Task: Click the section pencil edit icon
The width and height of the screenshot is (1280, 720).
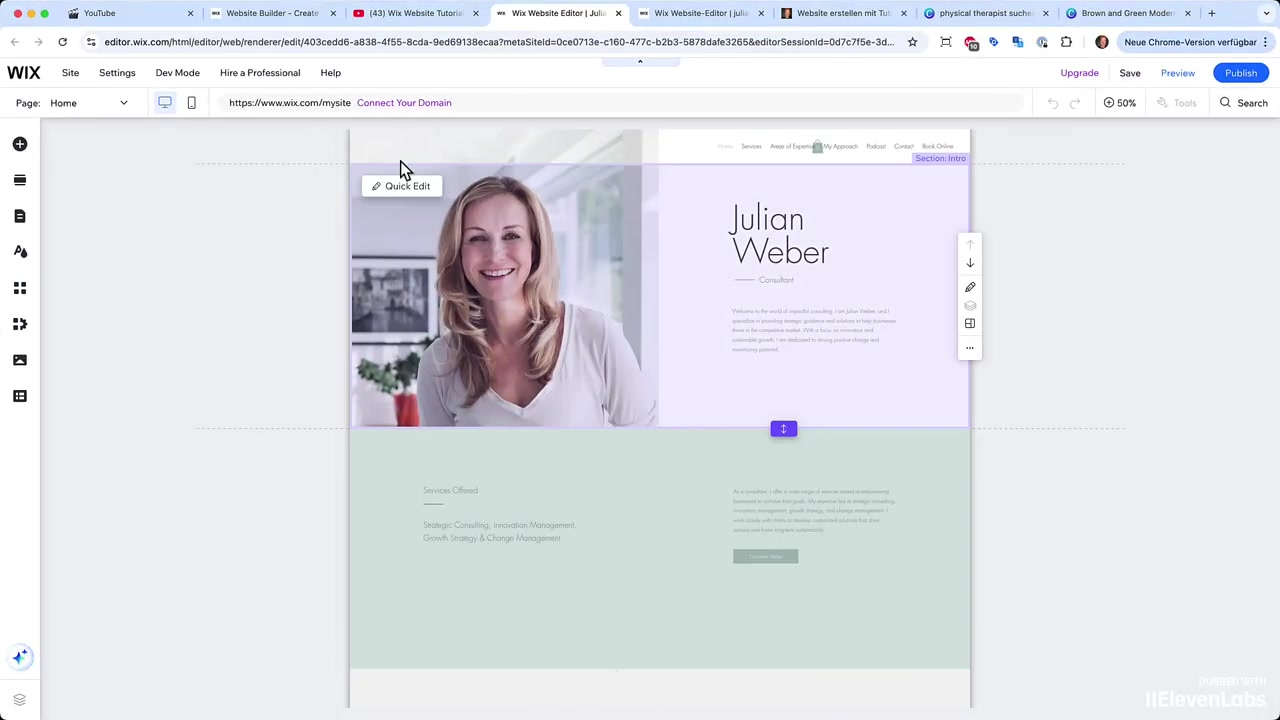Action: (x=970, y=287)
